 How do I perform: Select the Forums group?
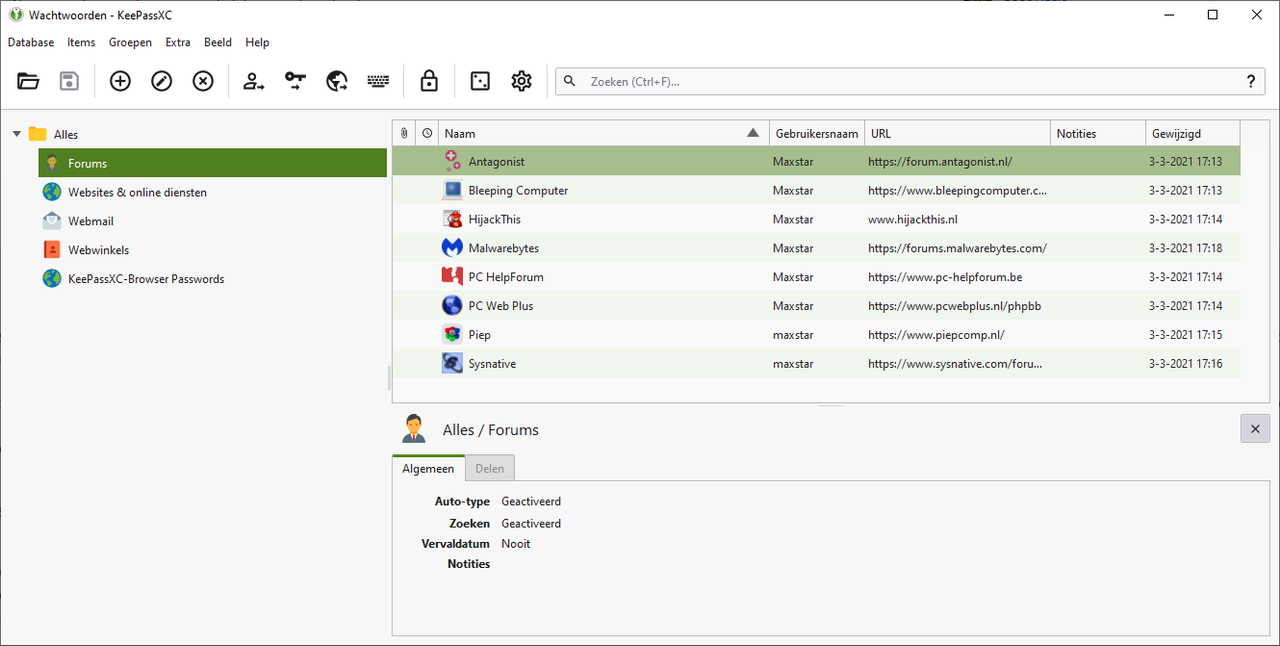[212, 163]
